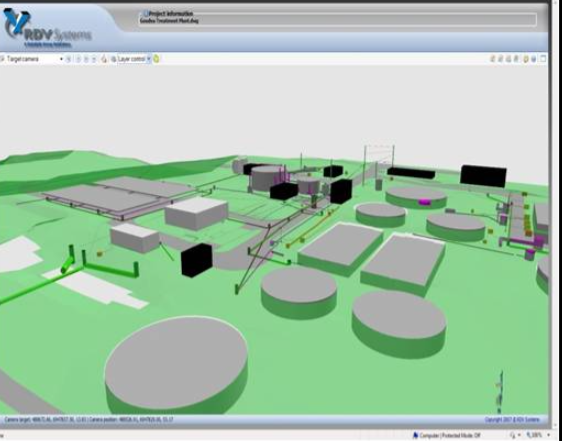
Task: Click the yellow-green round icon beside Layer control
Action: pos(157,59)
